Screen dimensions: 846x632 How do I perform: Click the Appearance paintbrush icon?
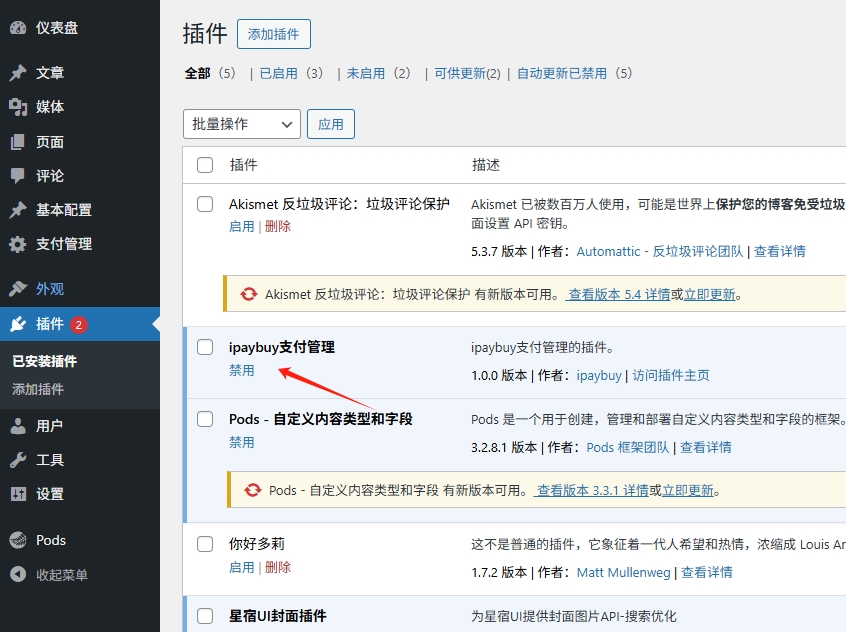pyautogui.click(x=18, y=289)
